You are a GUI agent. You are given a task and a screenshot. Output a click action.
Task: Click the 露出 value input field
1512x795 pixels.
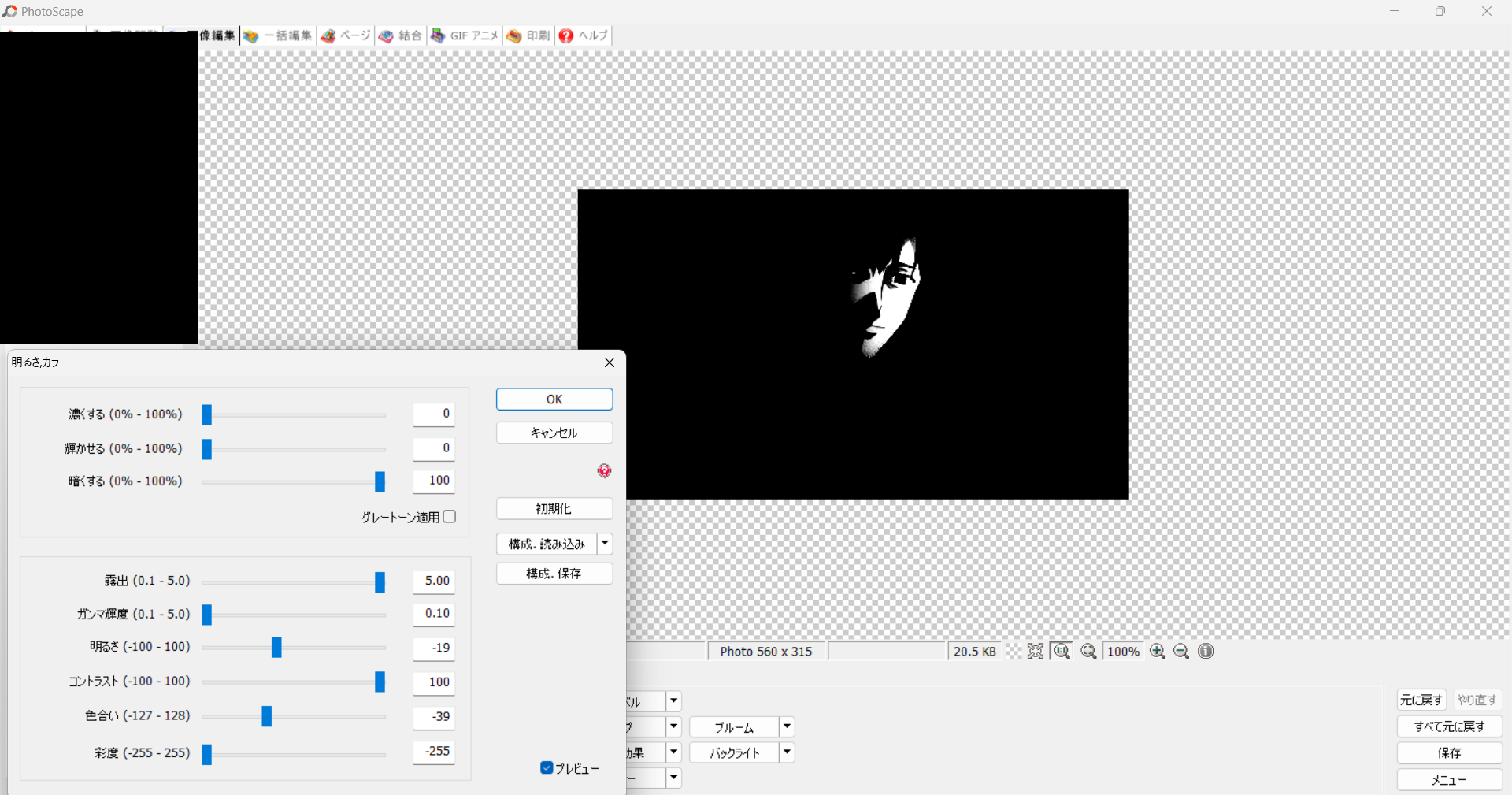tap(434, 581)
